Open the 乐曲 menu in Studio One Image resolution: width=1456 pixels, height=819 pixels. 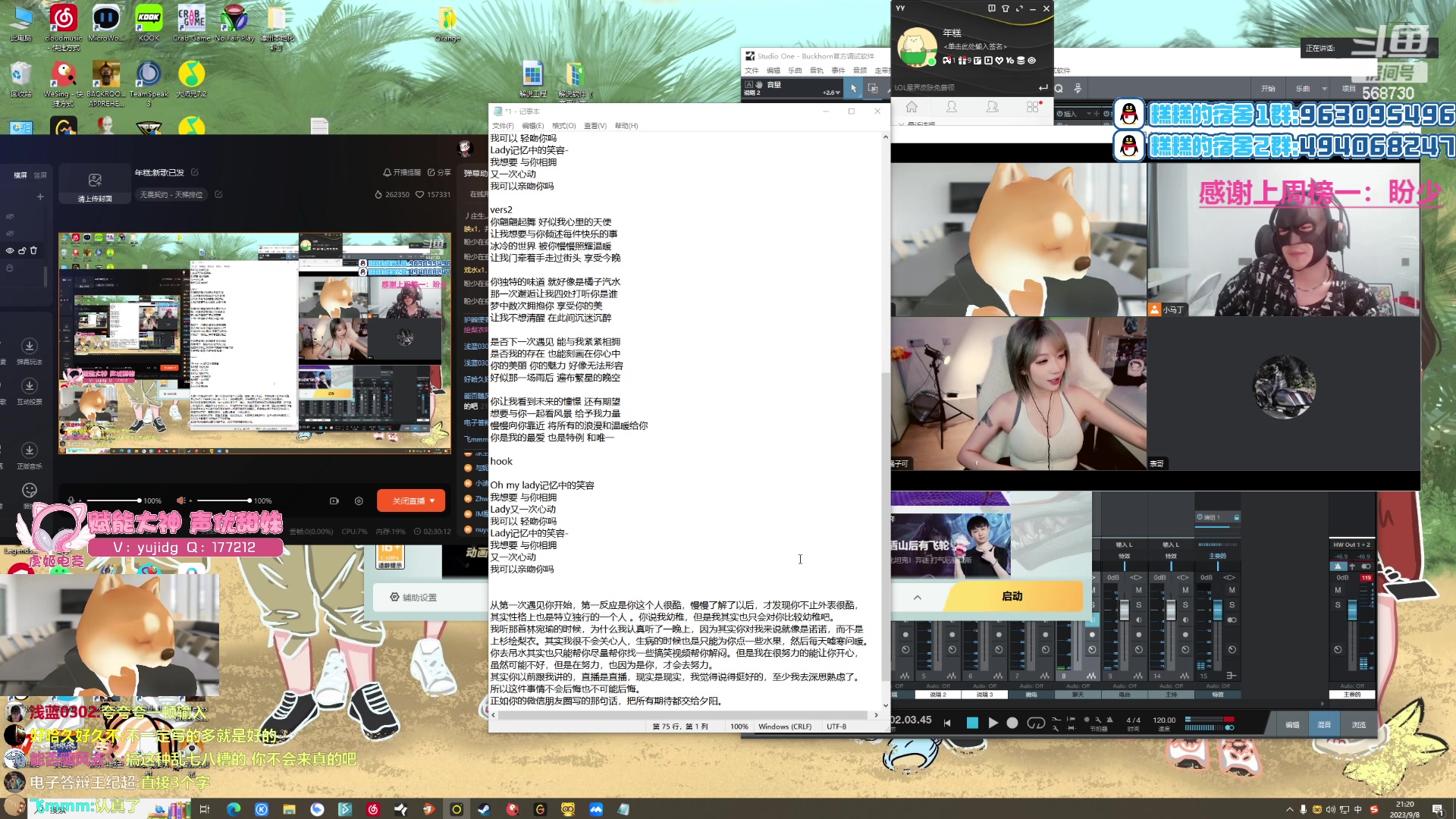point(794,71)
